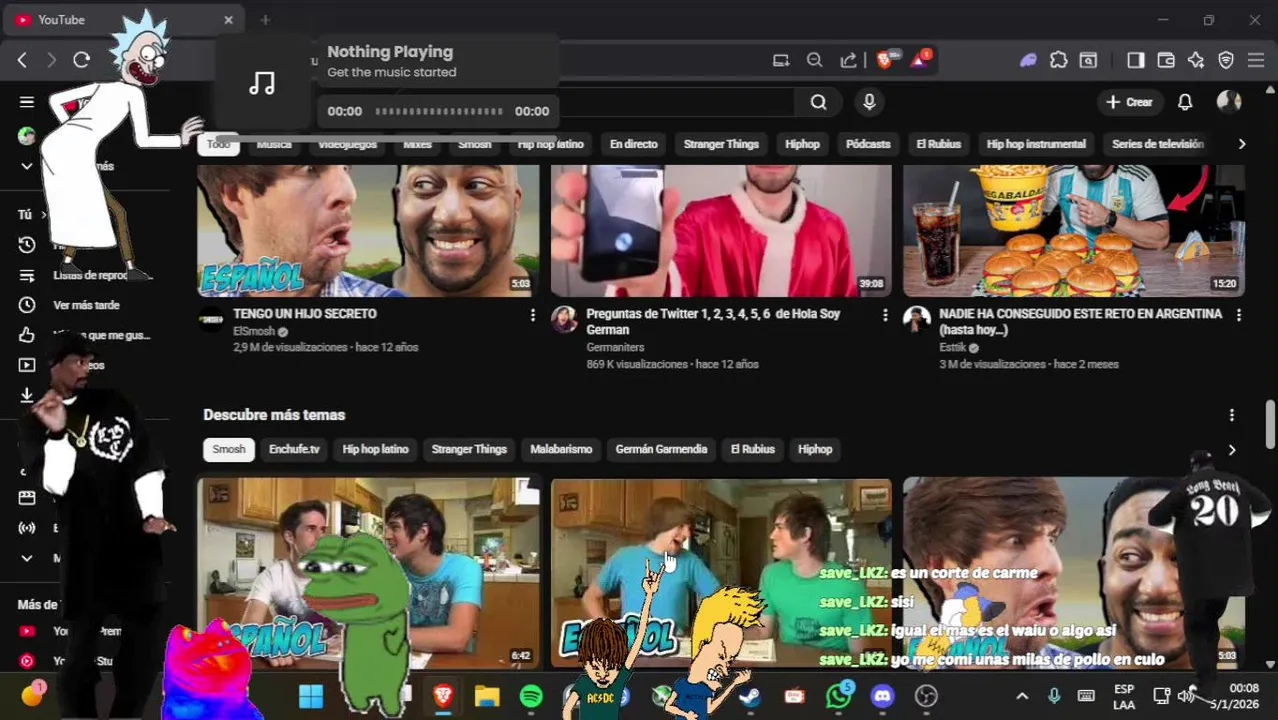This screenshot has height=720, width=1278.
Task: Open the Brave Shields lion icon
Action: [886, 60]
